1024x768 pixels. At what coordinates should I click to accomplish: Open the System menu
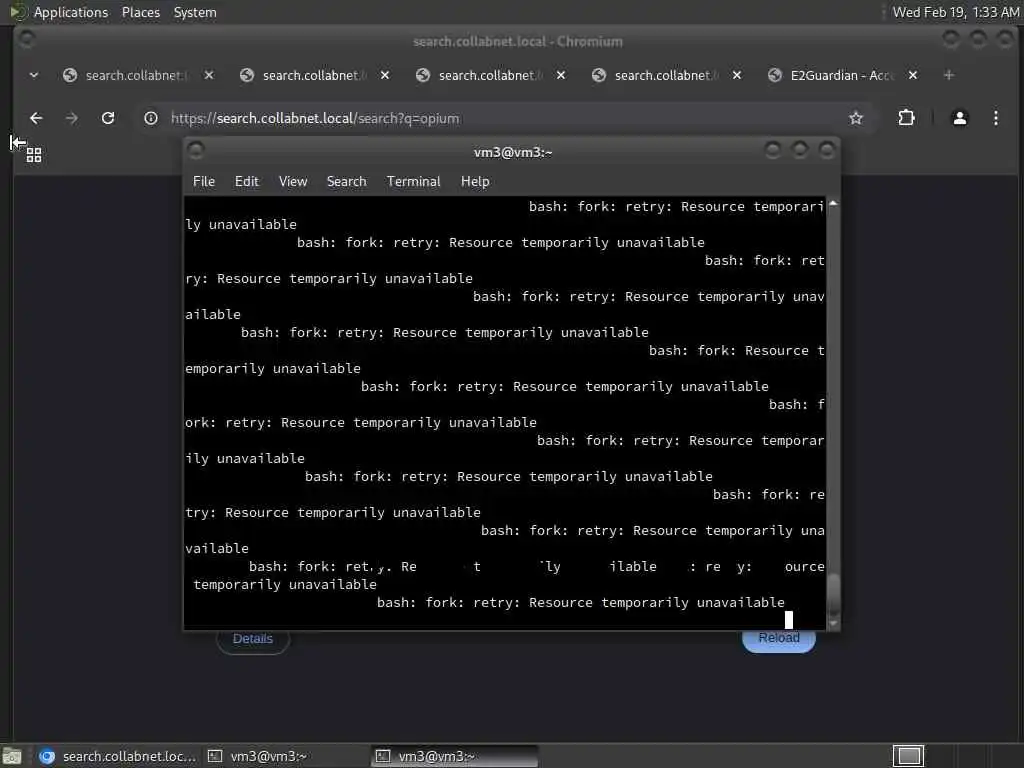tap(195, 12)
